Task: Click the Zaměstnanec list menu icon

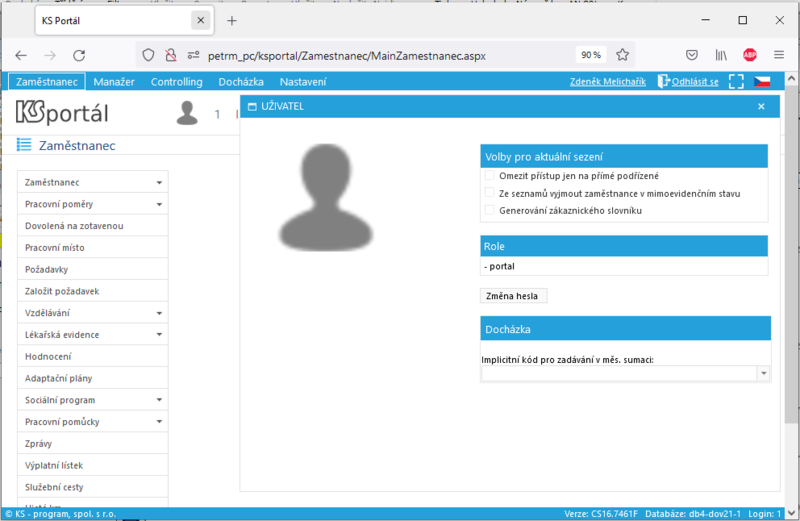Action: [x=24, y=145]
